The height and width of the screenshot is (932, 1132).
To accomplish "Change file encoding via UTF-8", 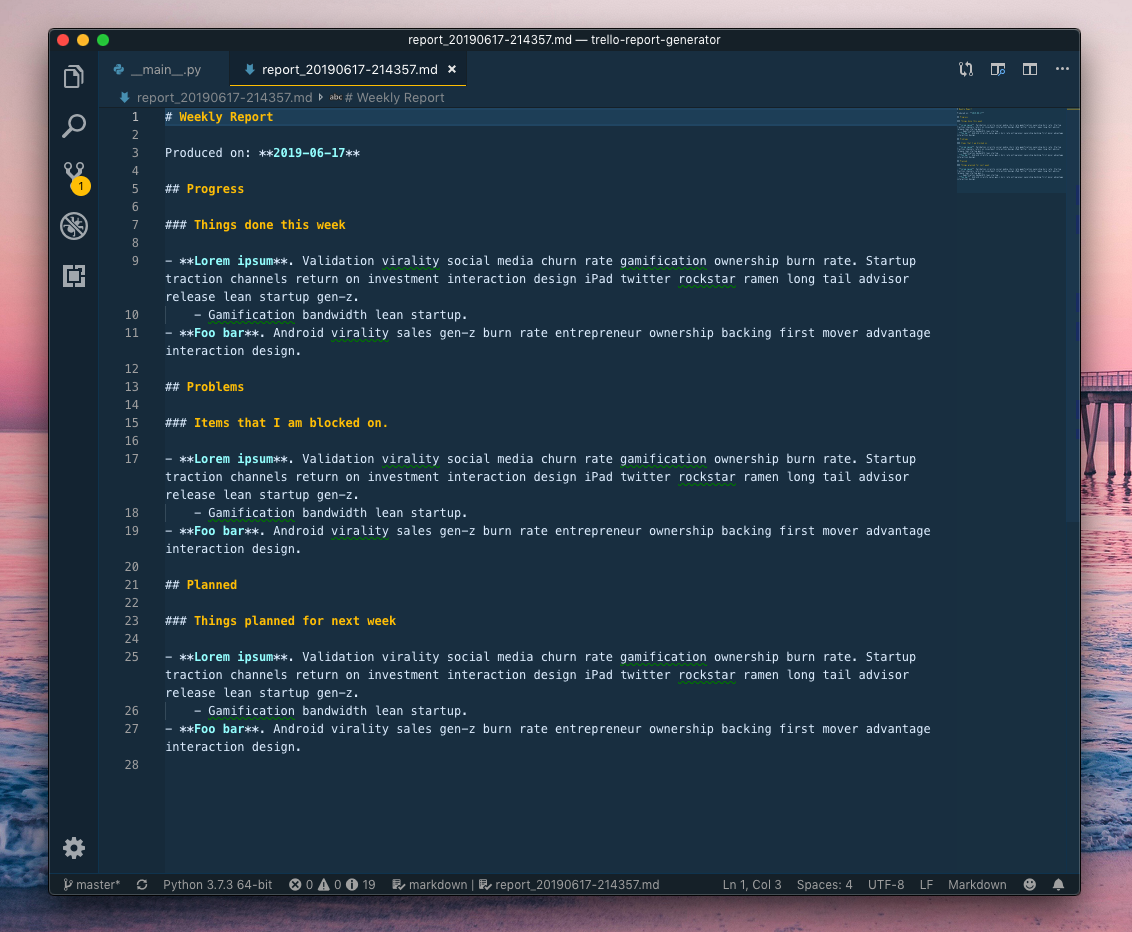I will click(x=886, y=884).
